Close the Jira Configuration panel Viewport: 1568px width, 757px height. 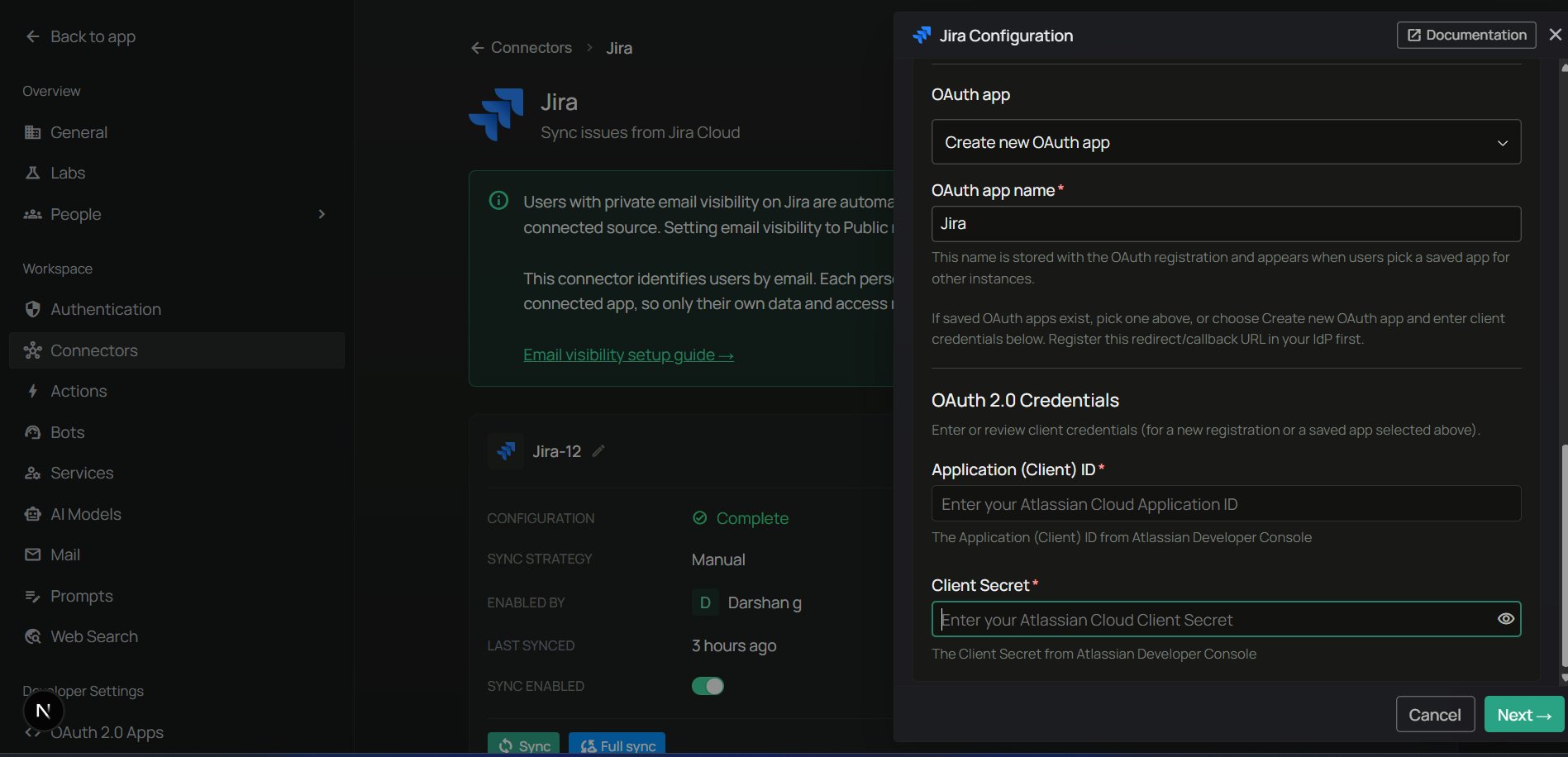click(x=1555, y=35)
